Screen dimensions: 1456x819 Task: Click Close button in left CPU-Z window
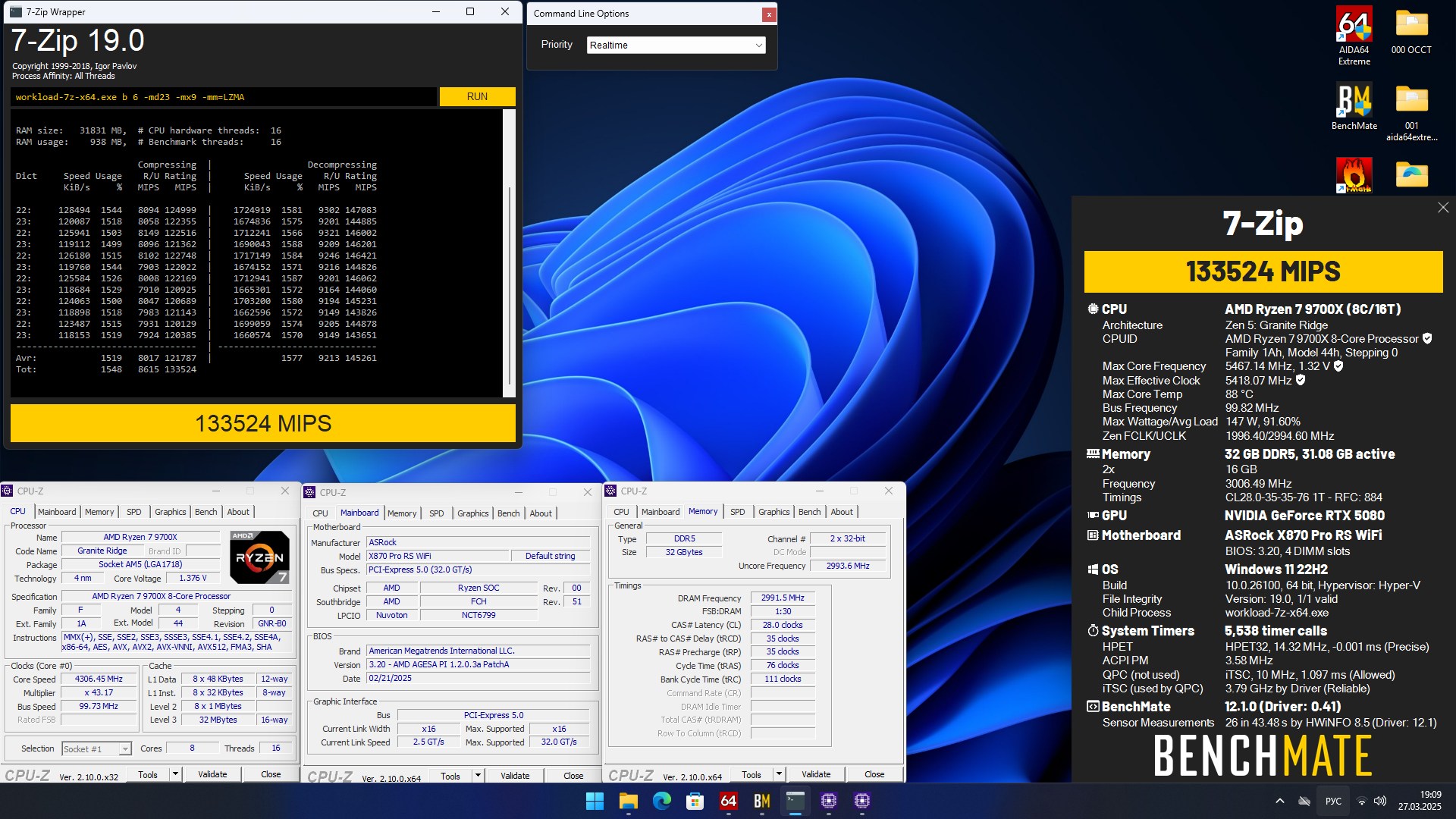pyautogui.click(x=271, y=774)
